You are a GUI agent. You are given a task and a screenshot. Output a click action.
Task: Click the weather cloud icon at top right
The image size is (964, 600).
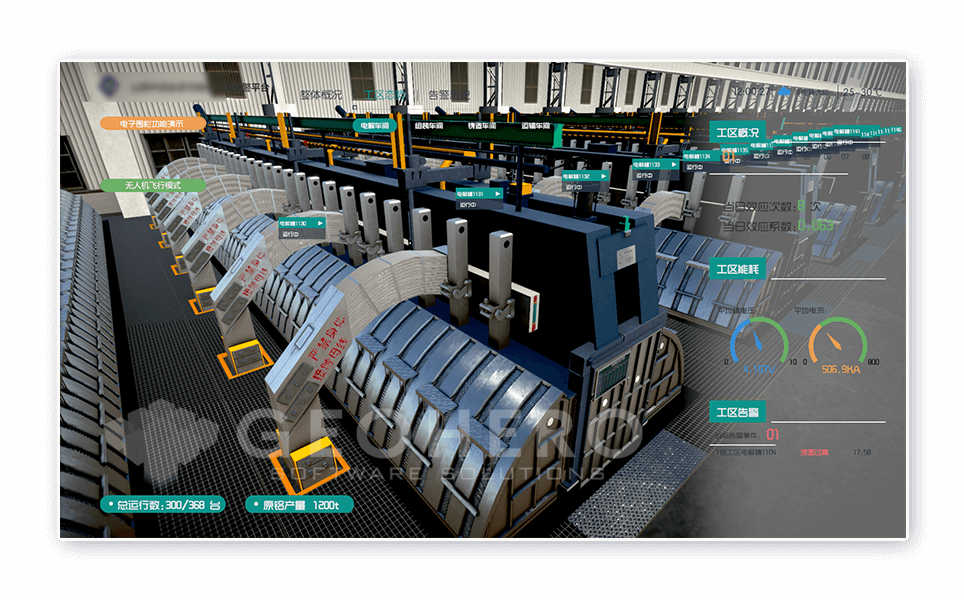pyautogui.click(x=786, y=92)
